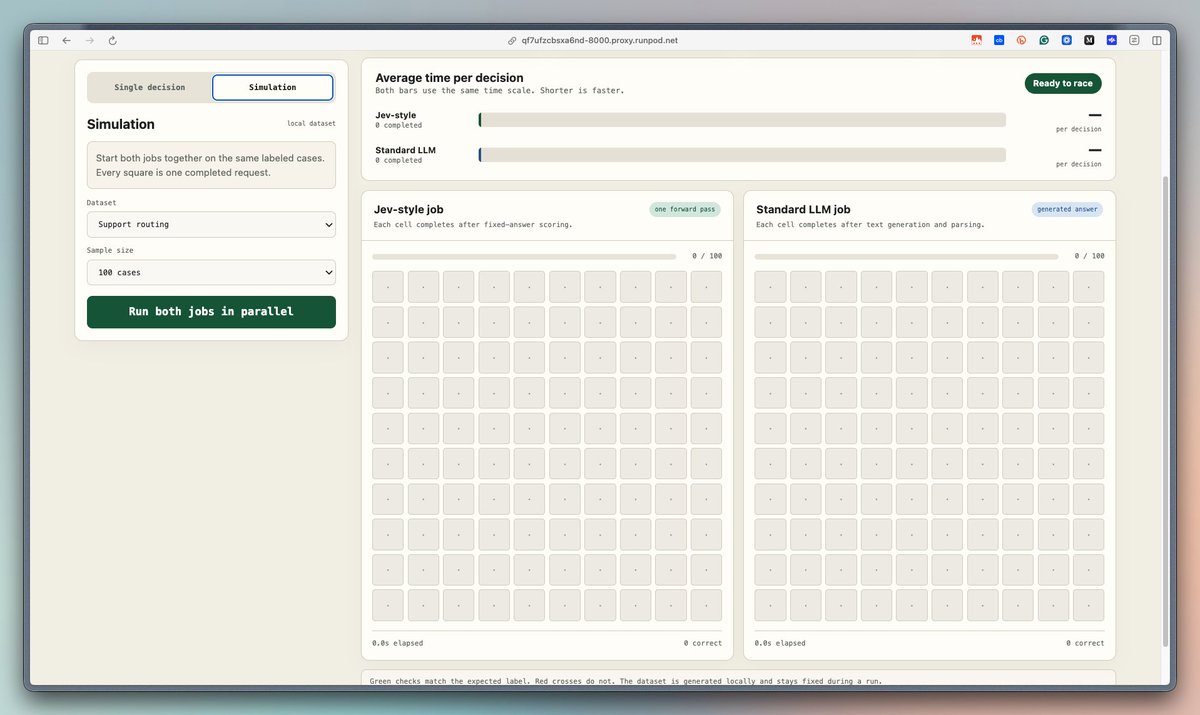This screenshot has height=715, width=1200.
Task: Open the green "G" Grammarly extension
Action: 1044,40
